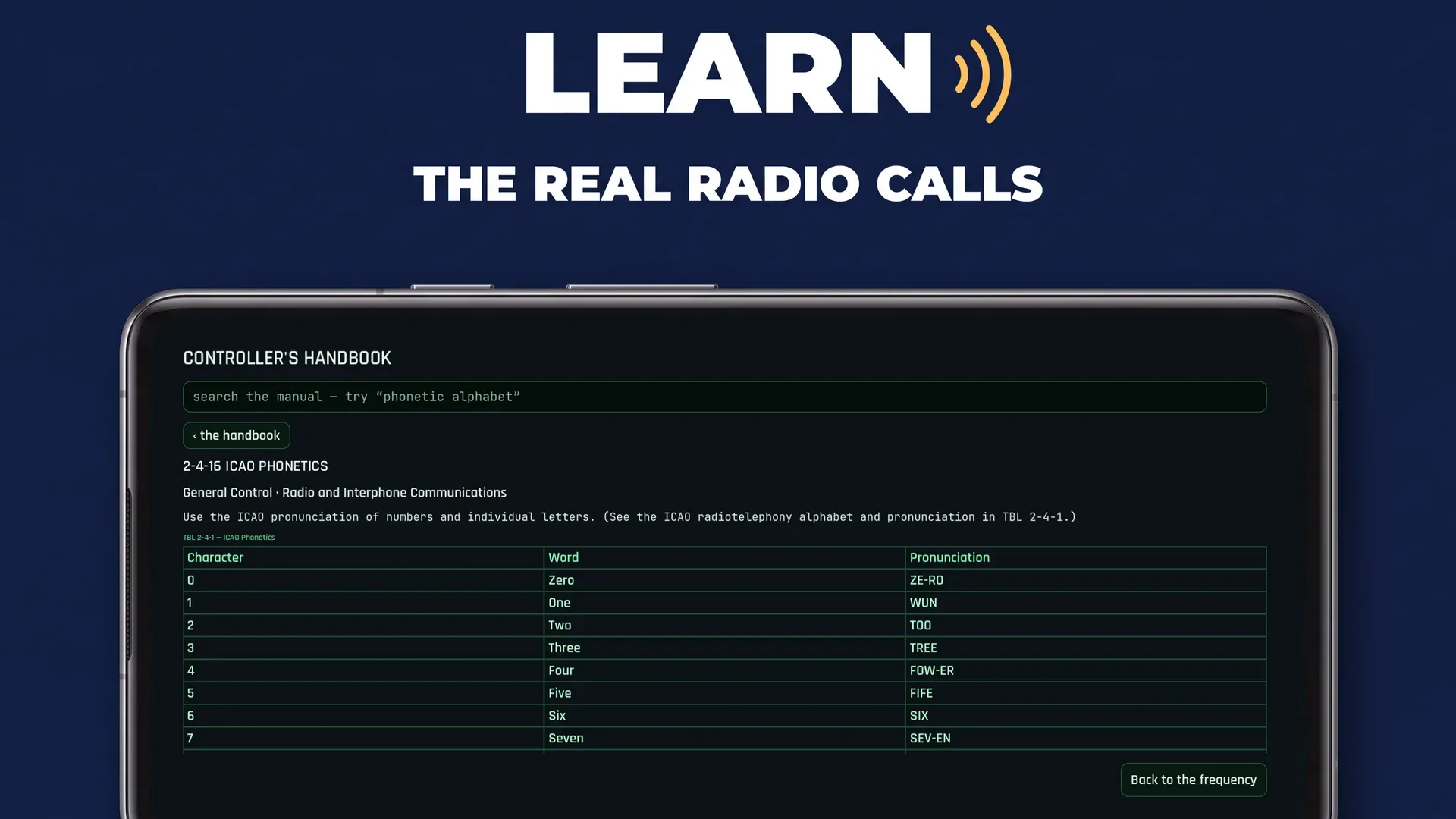Select the '2-4-16 ICAO PHONETICS' heading
Screen dimensions: 1456x819
pos(256,466)
